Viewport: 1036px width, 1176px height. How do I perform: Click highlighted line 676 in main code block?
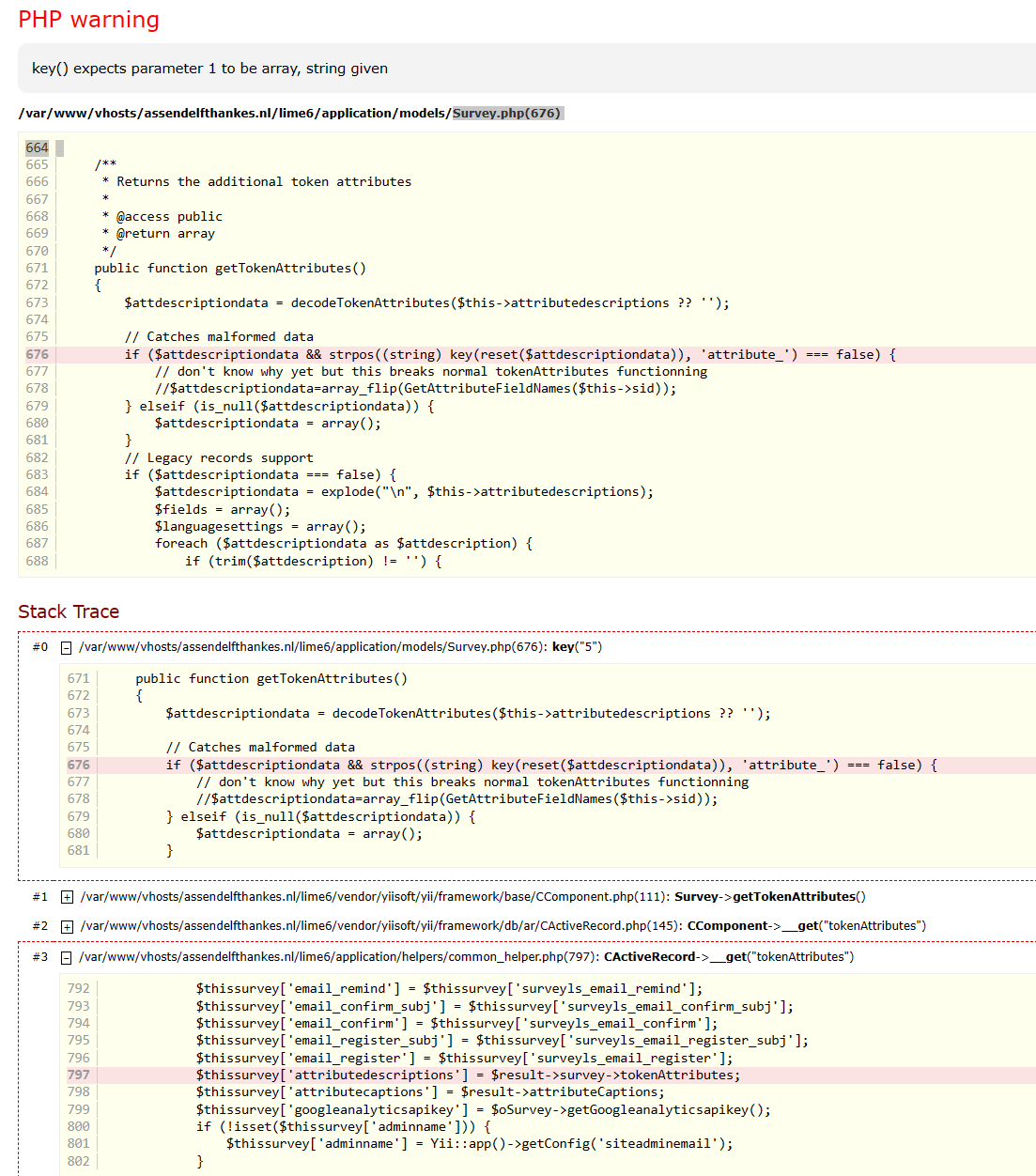click(510, 354)
